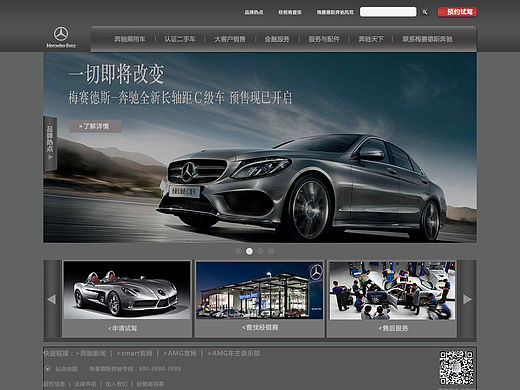Viewport: 520px width, 390px height.
Task: Select the fourth carousel dot
Action: click(x=271, y=251)
